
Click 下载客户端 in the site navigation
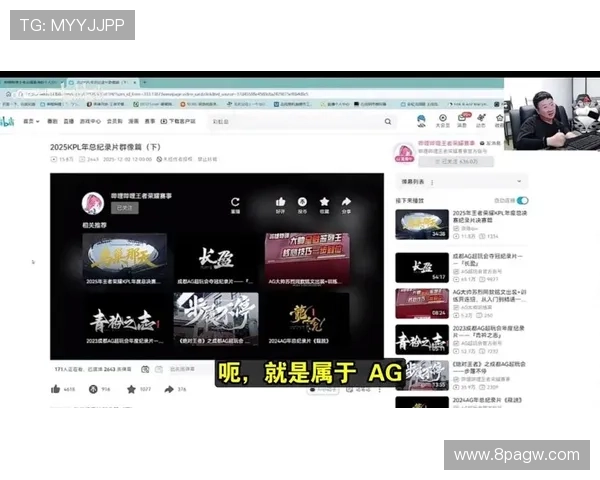(178, 121)
